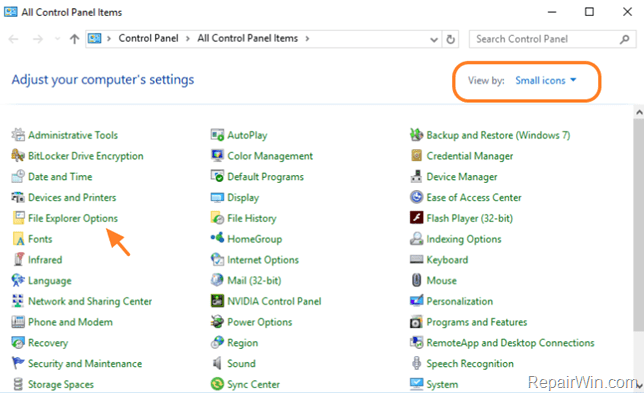Open the NVIDIA Control Panel icon
The image size is (644, 393).
point(217,301)
